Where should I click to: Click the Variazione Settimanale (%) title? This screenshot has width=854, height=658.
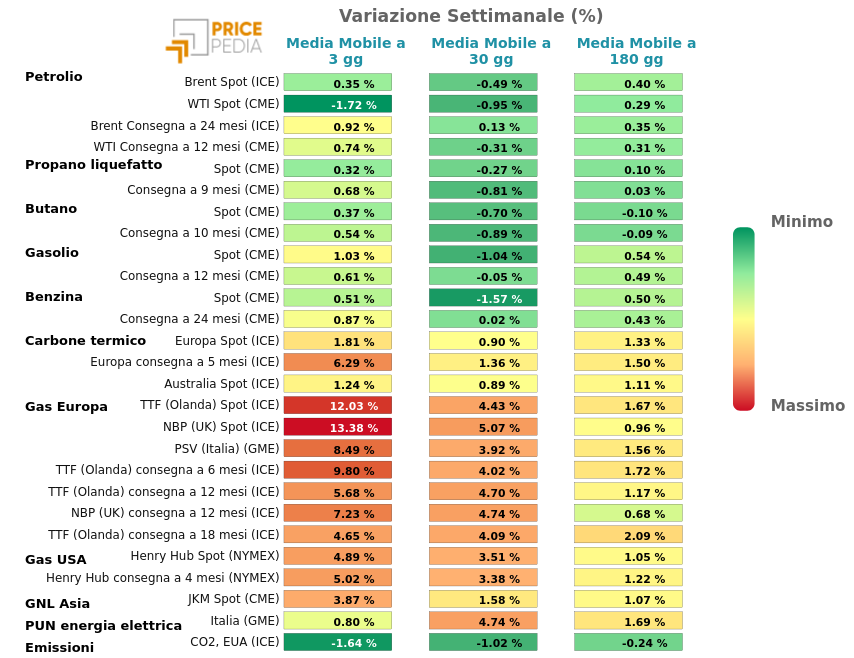[x=471, y=16]
